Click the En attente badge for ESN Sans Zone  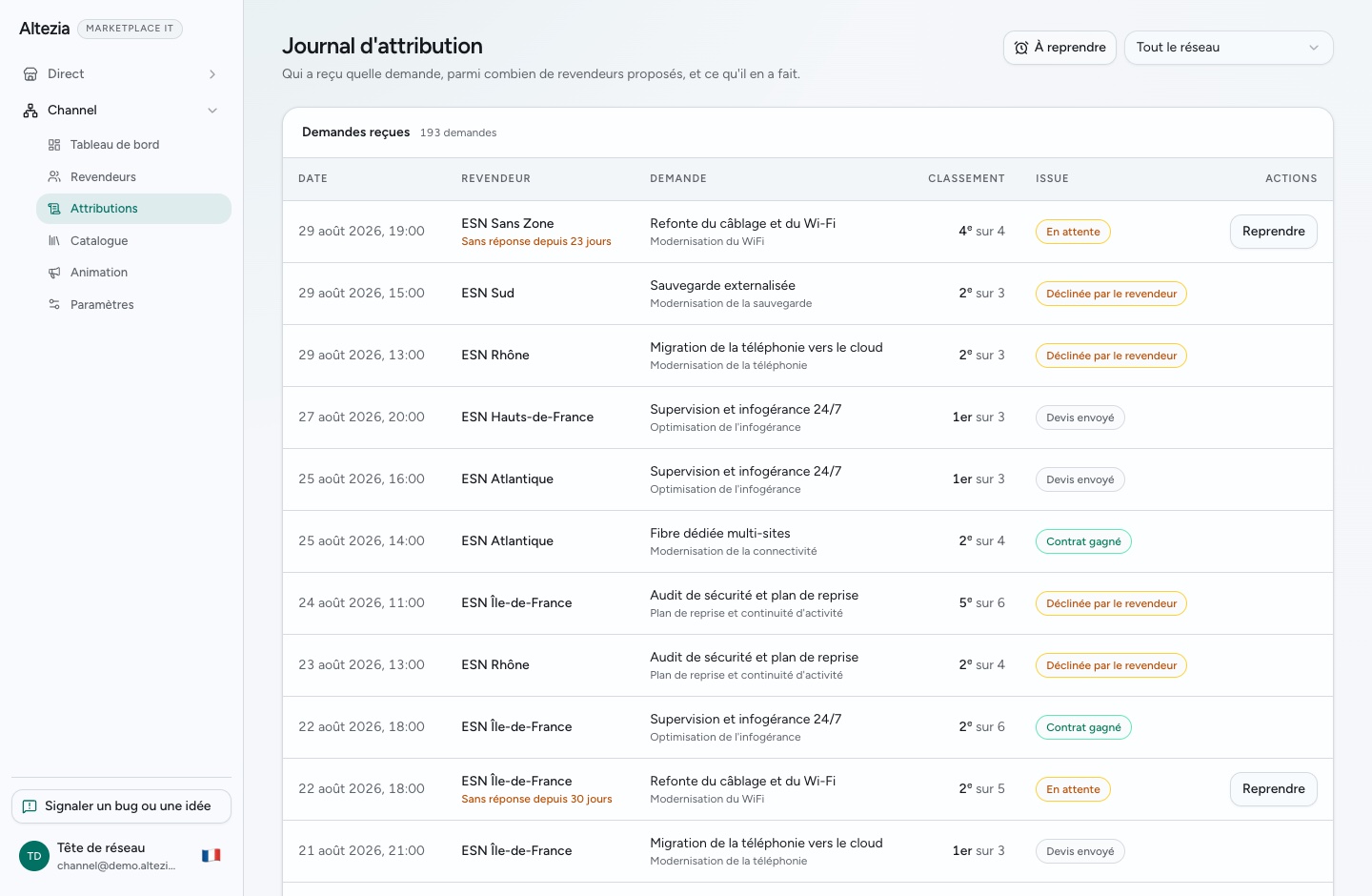(1073, 232)
